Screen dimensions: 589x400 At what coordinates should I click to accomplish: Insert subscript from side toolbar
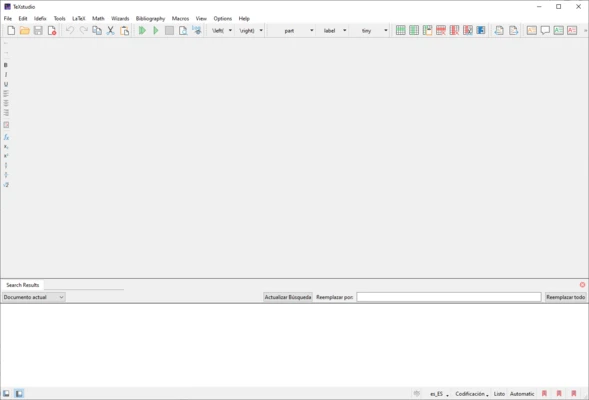coord(6,146)
